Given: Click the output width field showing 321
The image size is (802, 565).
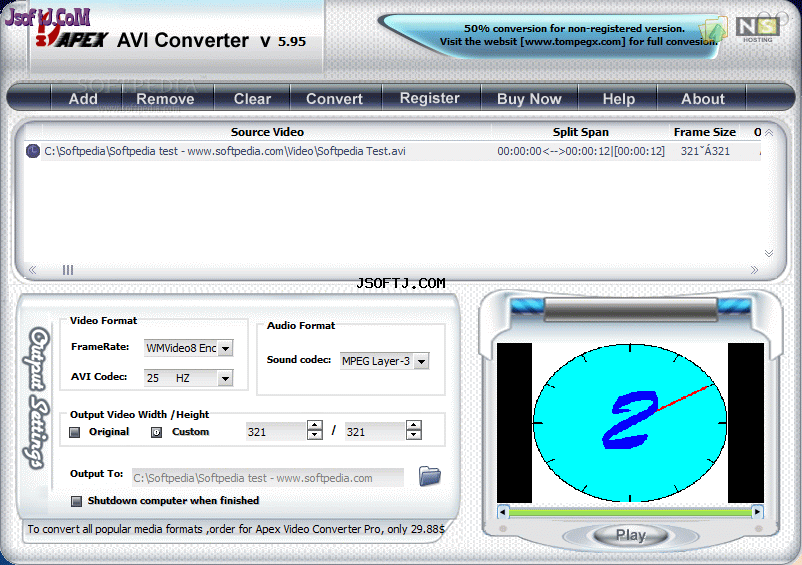Looking at the screenshot, I should point(276,432).
